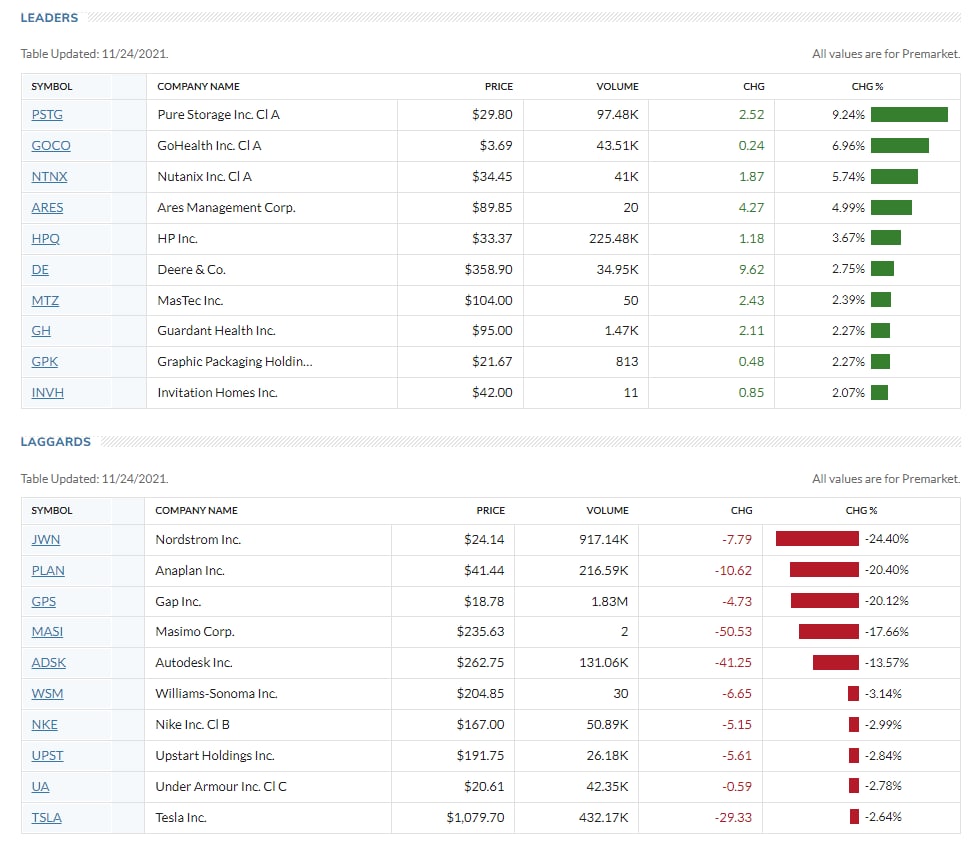Click the LEADERS section heading

click(49, 17)
